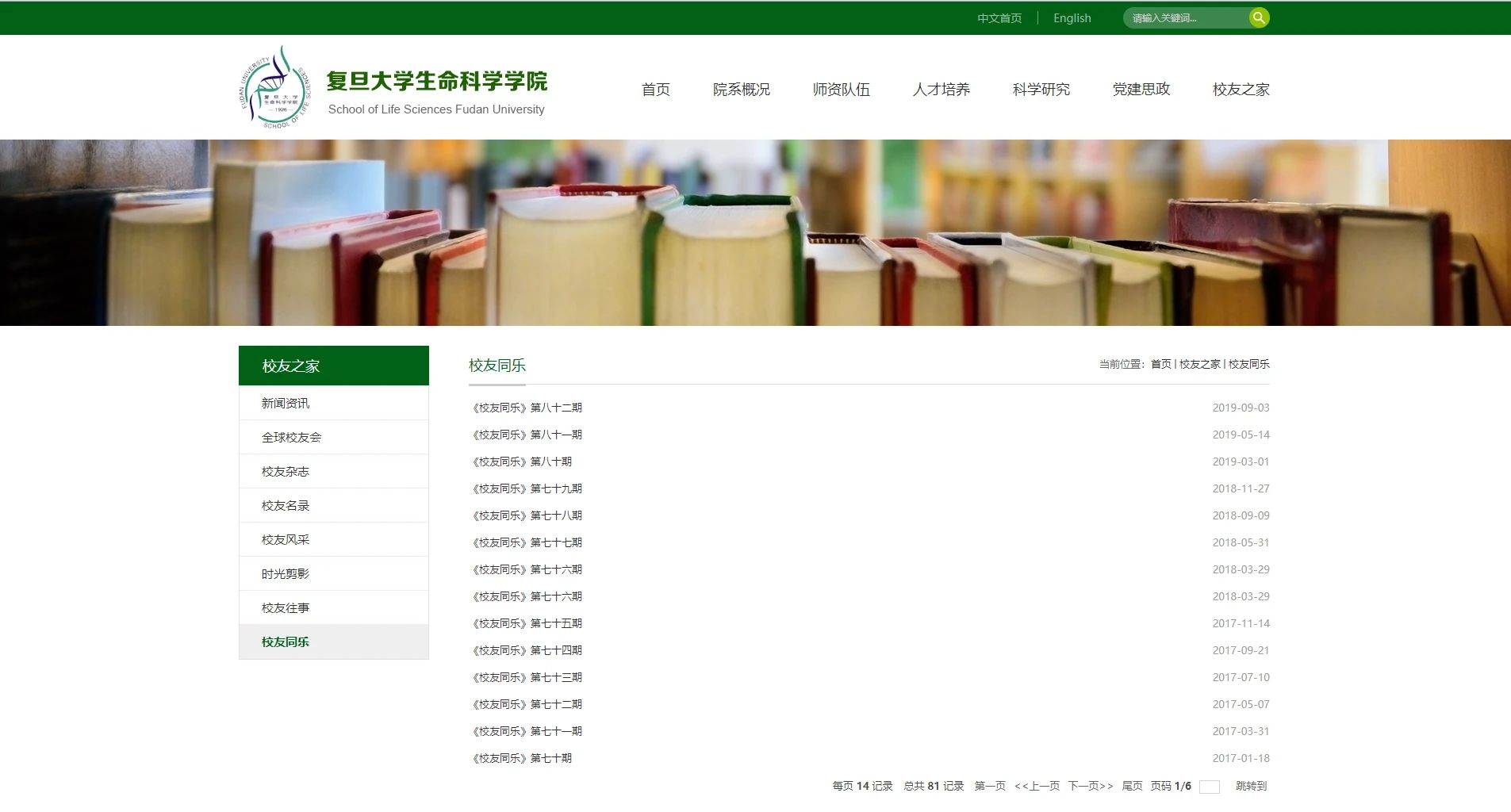Select 全球校友会 in the sidebar
The height and width of the screenshot is (812, 1511).
coord(290,437)
